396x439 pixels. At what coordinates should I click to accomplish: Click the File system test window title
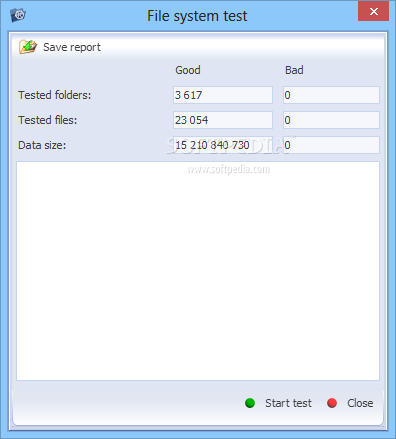[197, 16]
